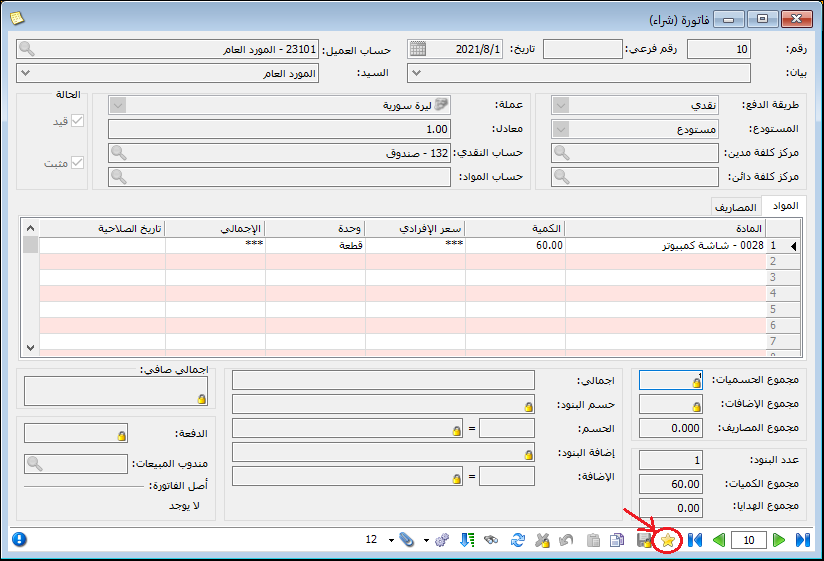Click the magnifier in مندوب المبيعات field
Screen dimensions: 824x561
pos(35,464)
